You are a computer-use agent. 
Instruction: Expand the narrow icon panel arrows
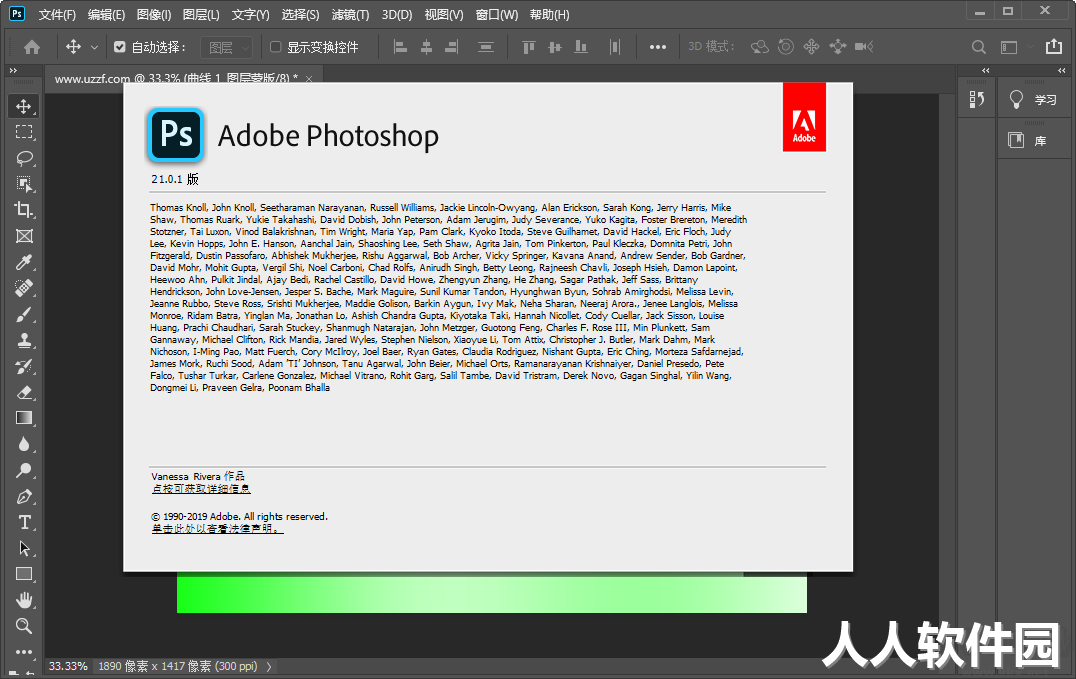tap(986, 70)
